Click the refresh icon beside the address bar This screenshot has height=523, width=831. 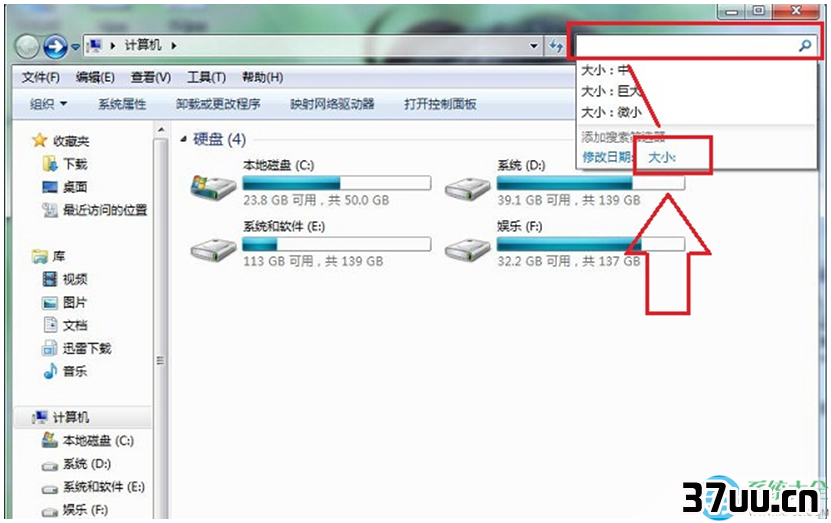pyautogui.click(x=555, y=46)
